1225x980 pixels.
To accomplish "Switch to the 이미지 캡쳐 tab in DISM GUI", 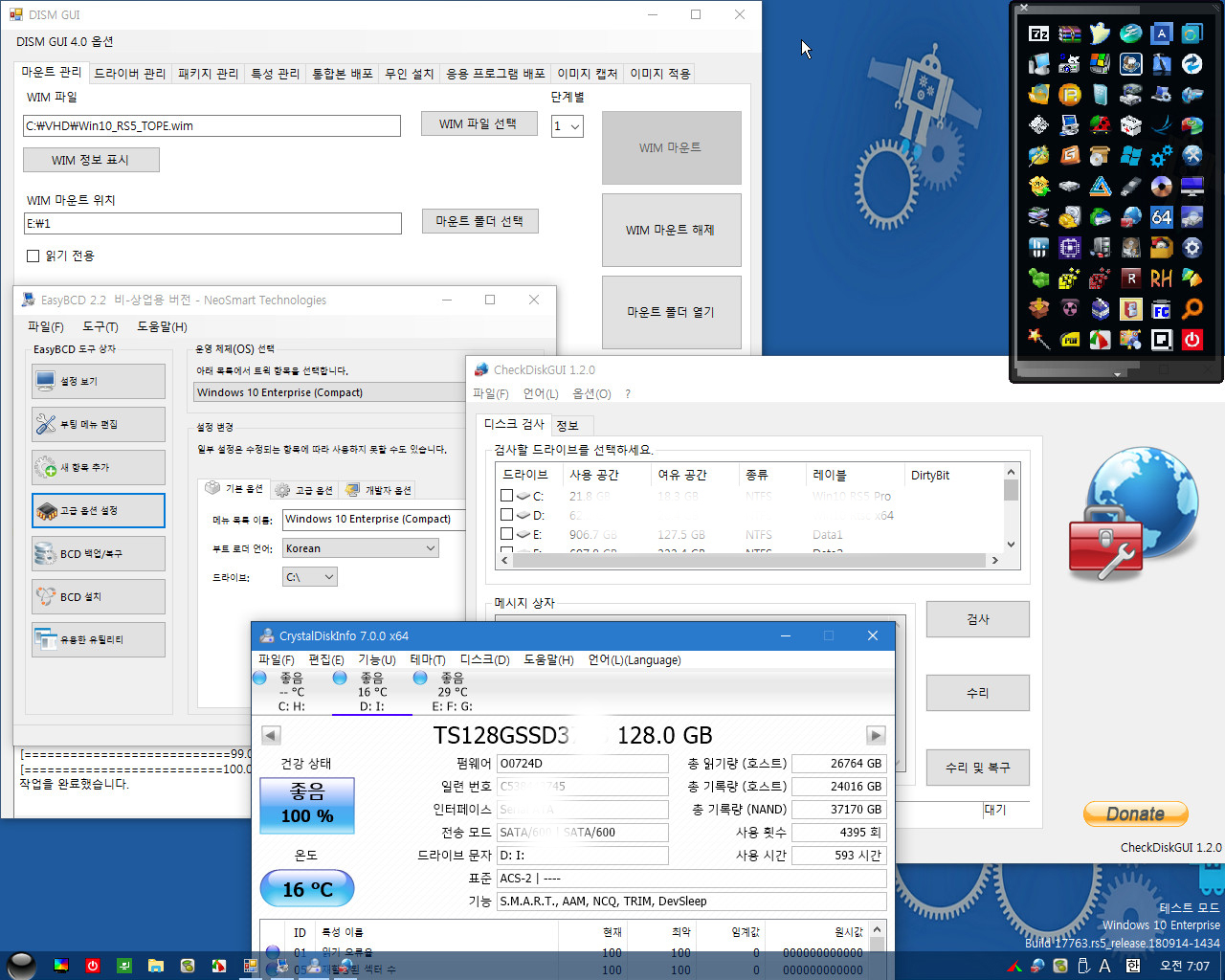I will click(588, 74).
